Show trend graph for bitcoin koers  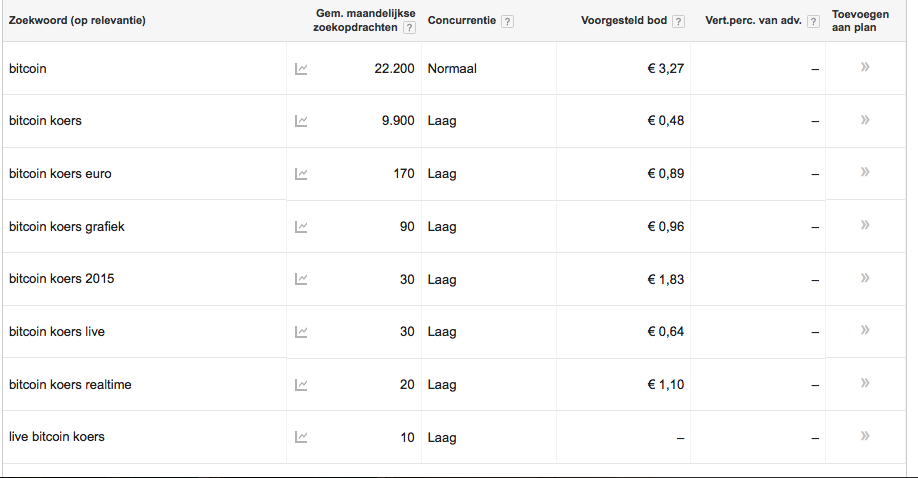point(301,121)
